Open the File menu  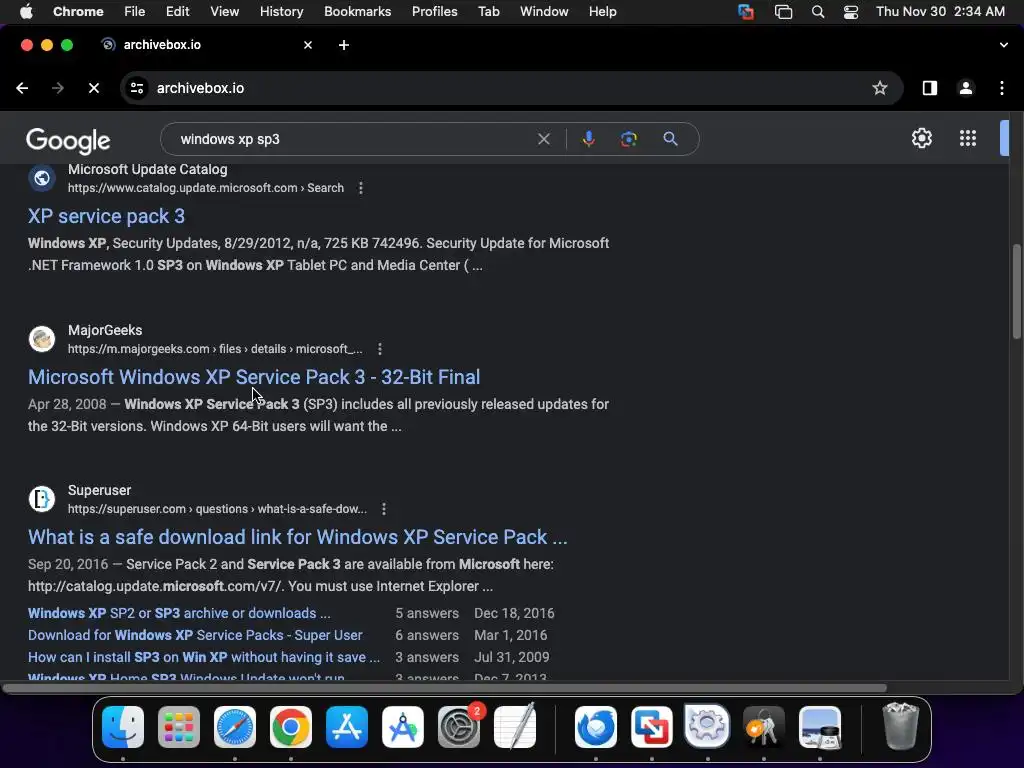pos(135,12)
